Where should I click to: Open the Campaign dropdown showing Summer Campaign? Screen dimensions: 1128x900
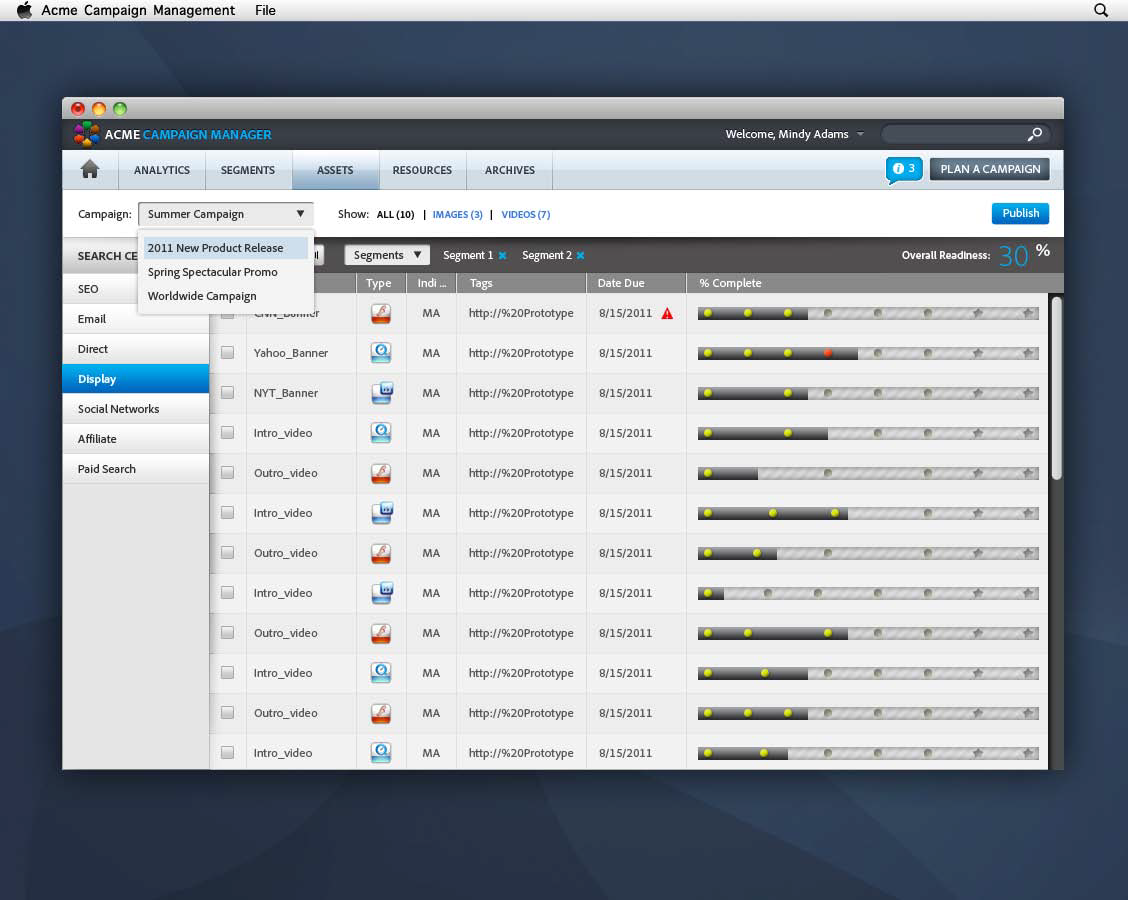pyautogui.click(x=226, y=214)
